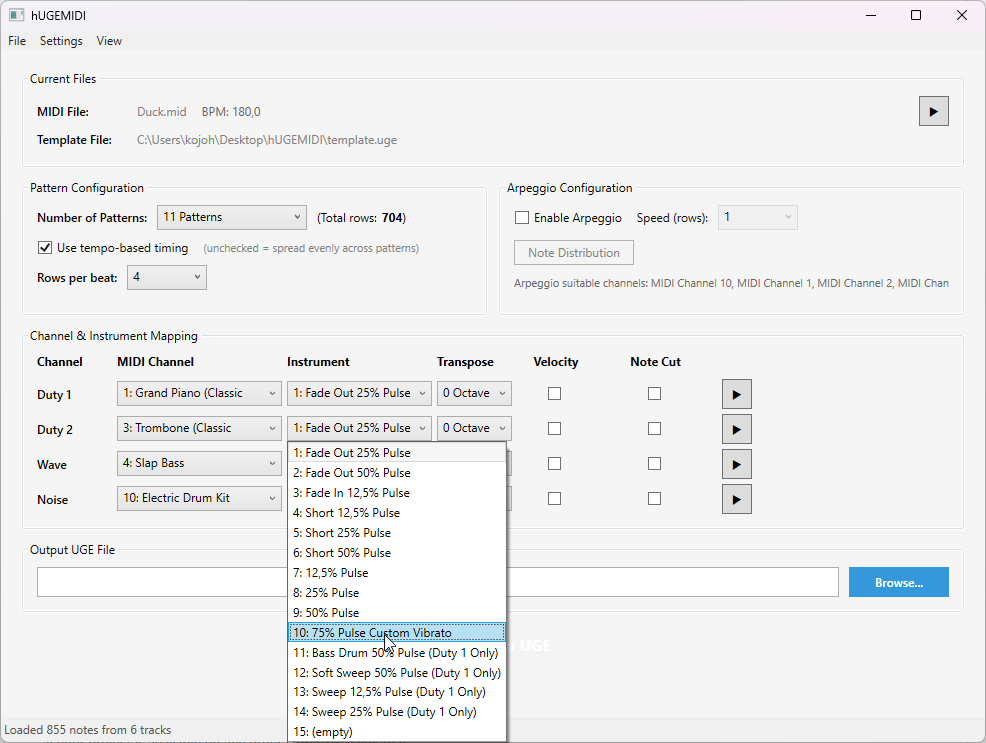Close the hUGEMIDI window
This screenshot has height=743, width=986.
pyautogui.click(x=962, y=15)
